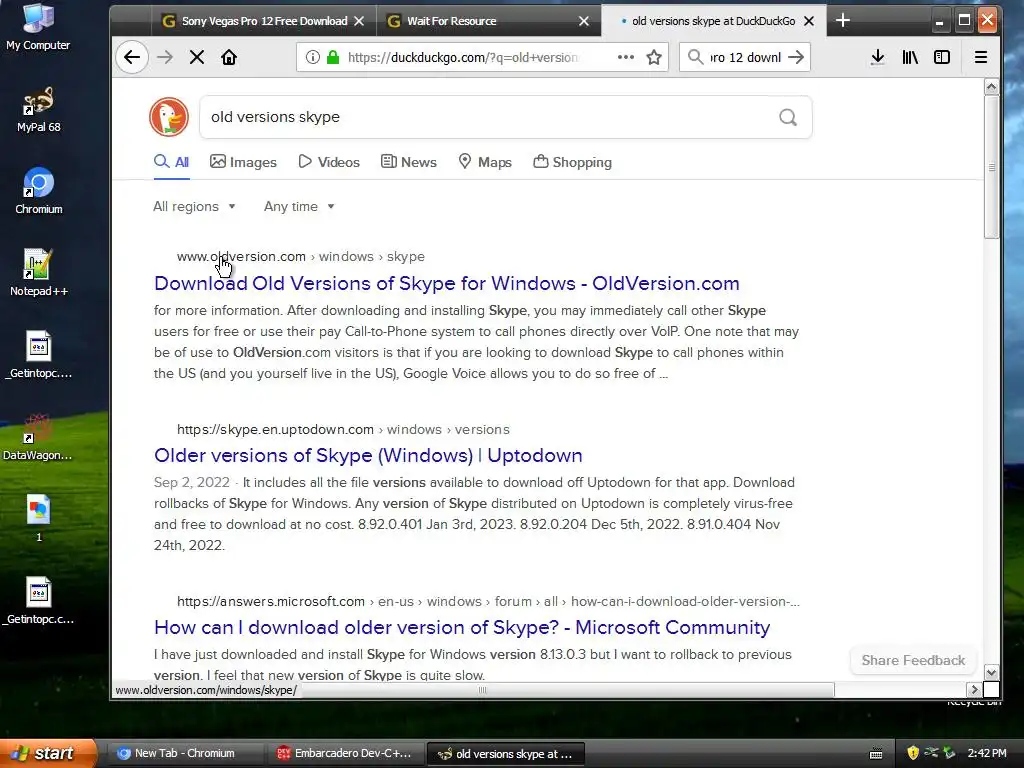Select old versions skype DuckDuckGo tab
This screenshot has width=1024, height=768.
click(713, 21)
